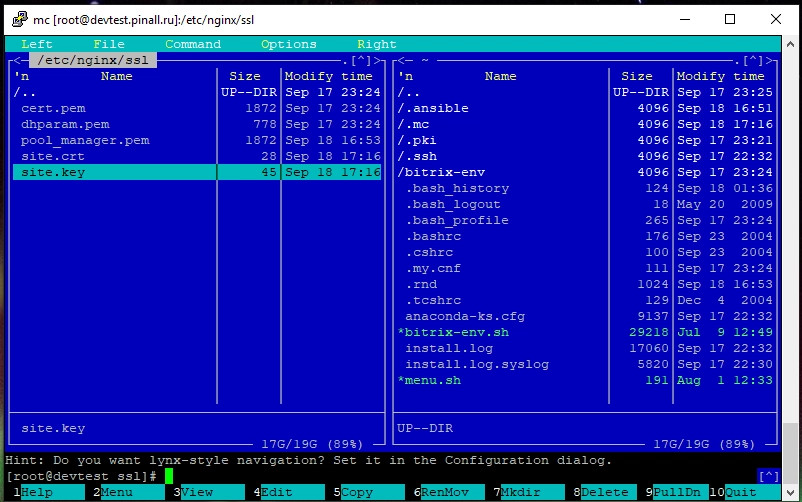Viewport: 802px width, 502px height.
Task: Open the Left panel menu
Action: (x=37, y=44)
